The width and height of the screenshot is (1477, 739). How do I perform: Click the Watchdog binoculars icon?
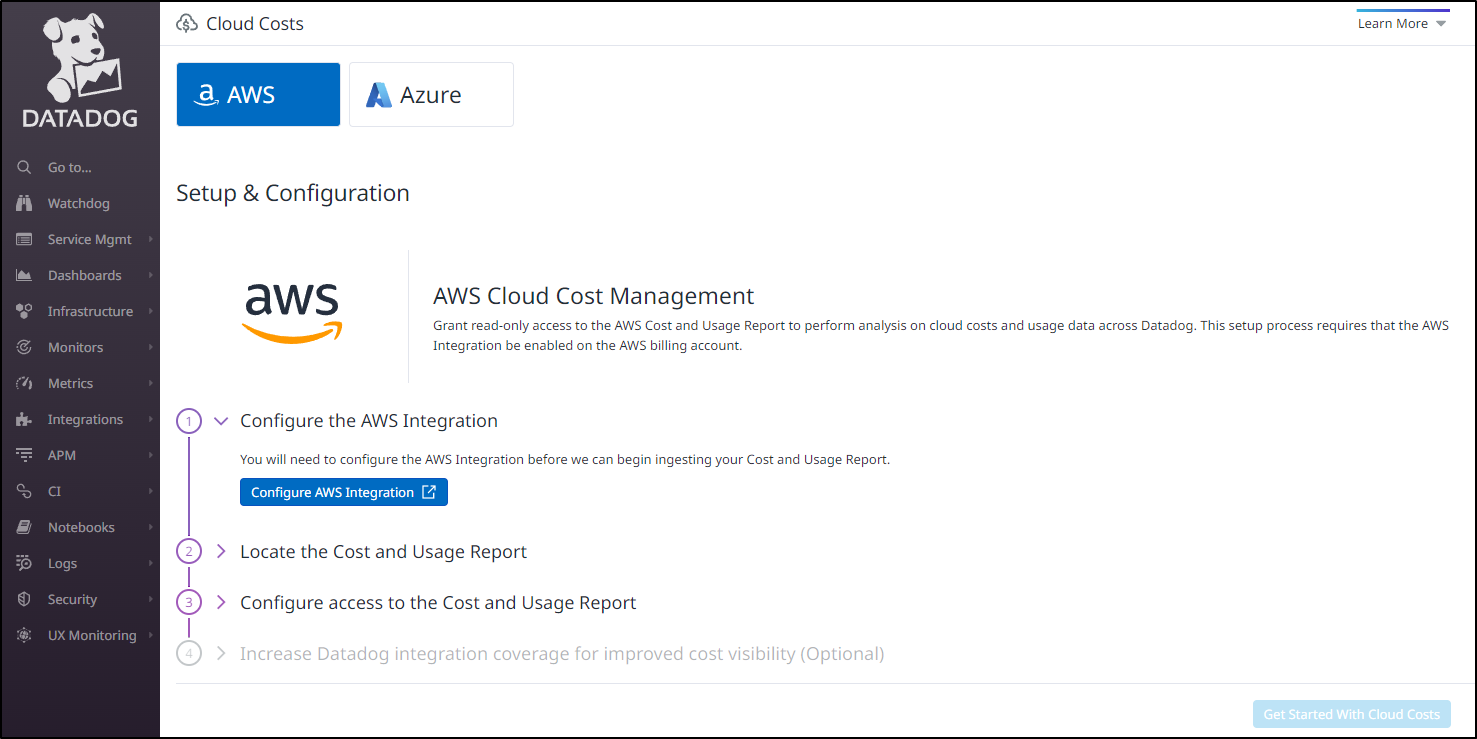(x=25, y=203)
